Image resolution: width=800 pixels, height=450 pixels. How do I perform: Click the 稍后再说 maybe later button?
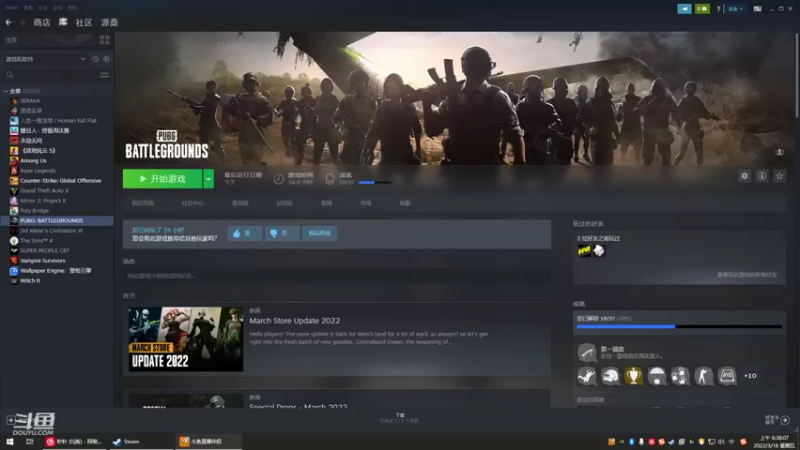[319, 233]
